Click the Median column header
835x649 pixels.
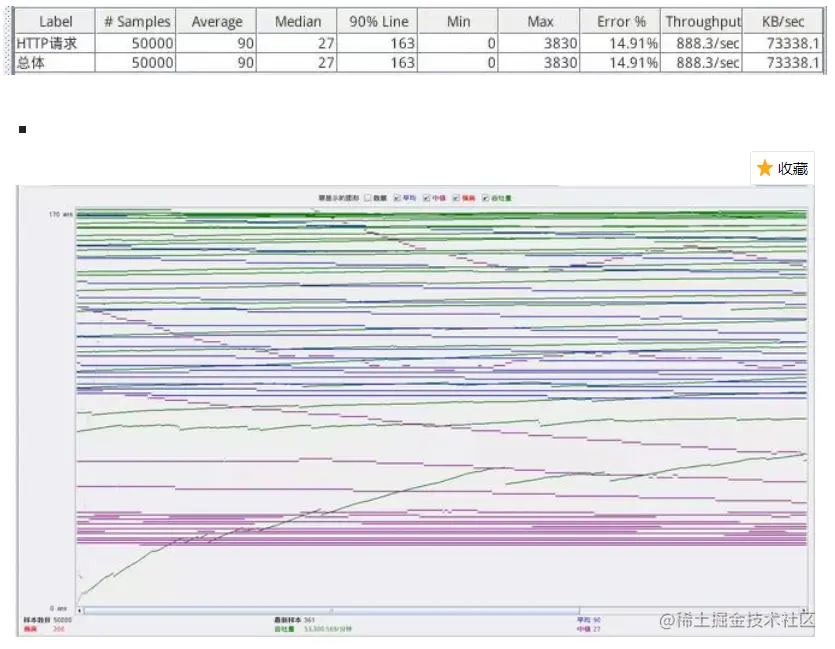point(298,21)
